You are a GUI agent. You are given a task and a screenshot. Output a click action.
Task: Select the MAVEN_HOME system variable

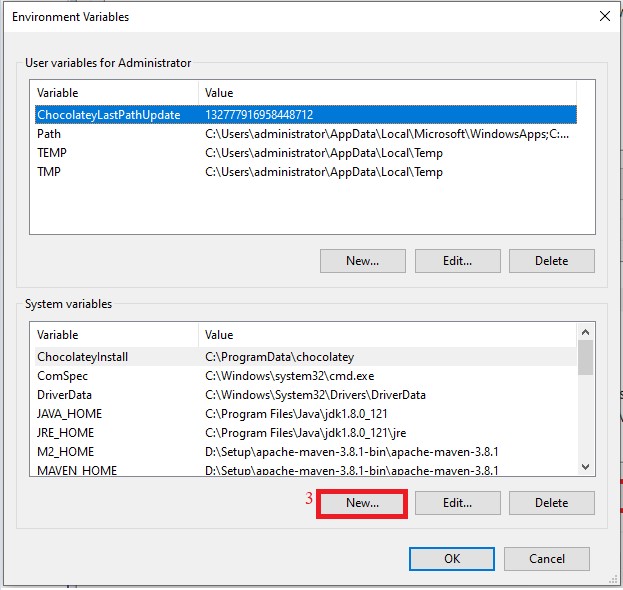coord(306,470)
